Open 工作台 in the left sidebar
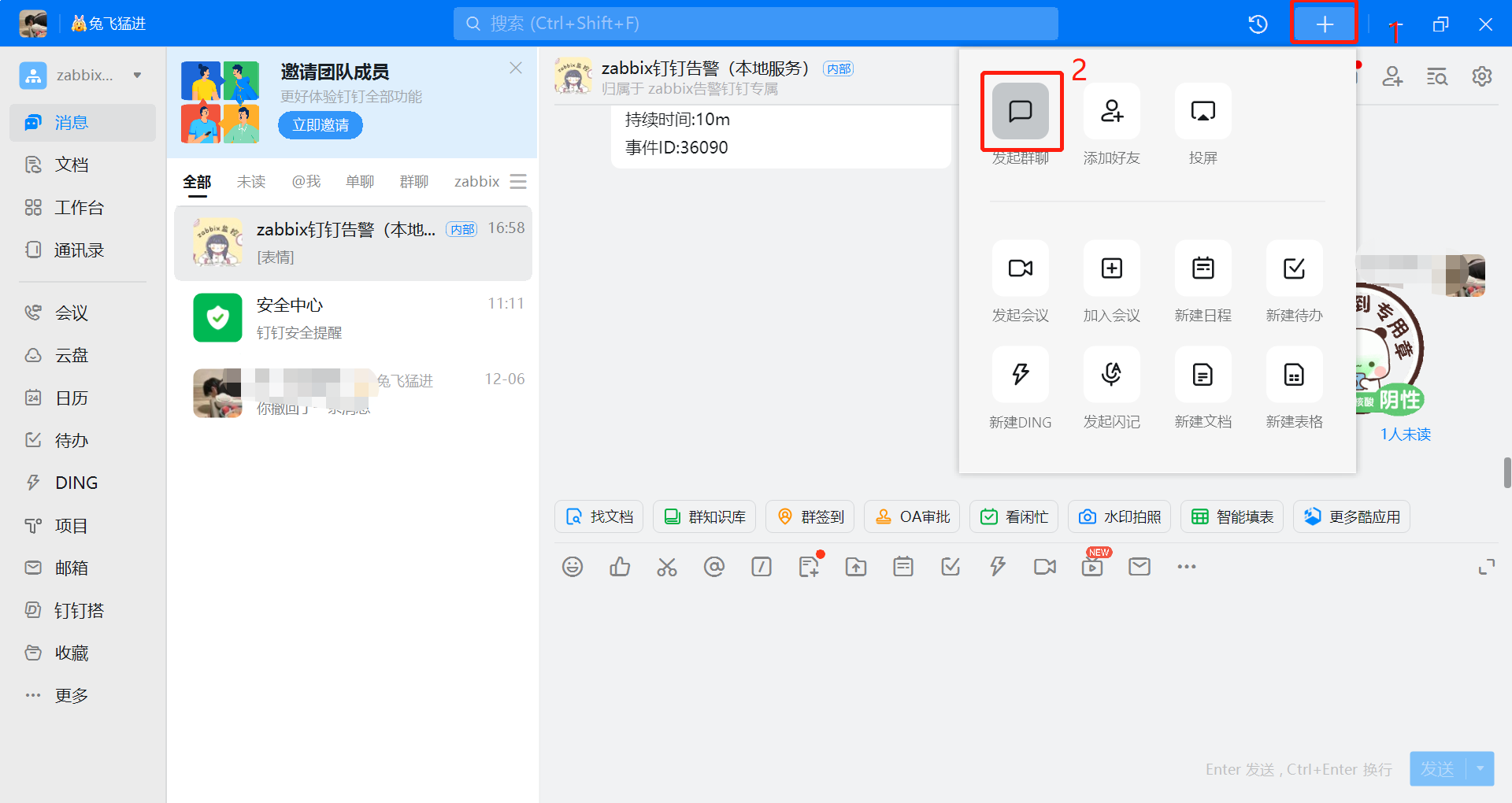 [x=83, y=208]
